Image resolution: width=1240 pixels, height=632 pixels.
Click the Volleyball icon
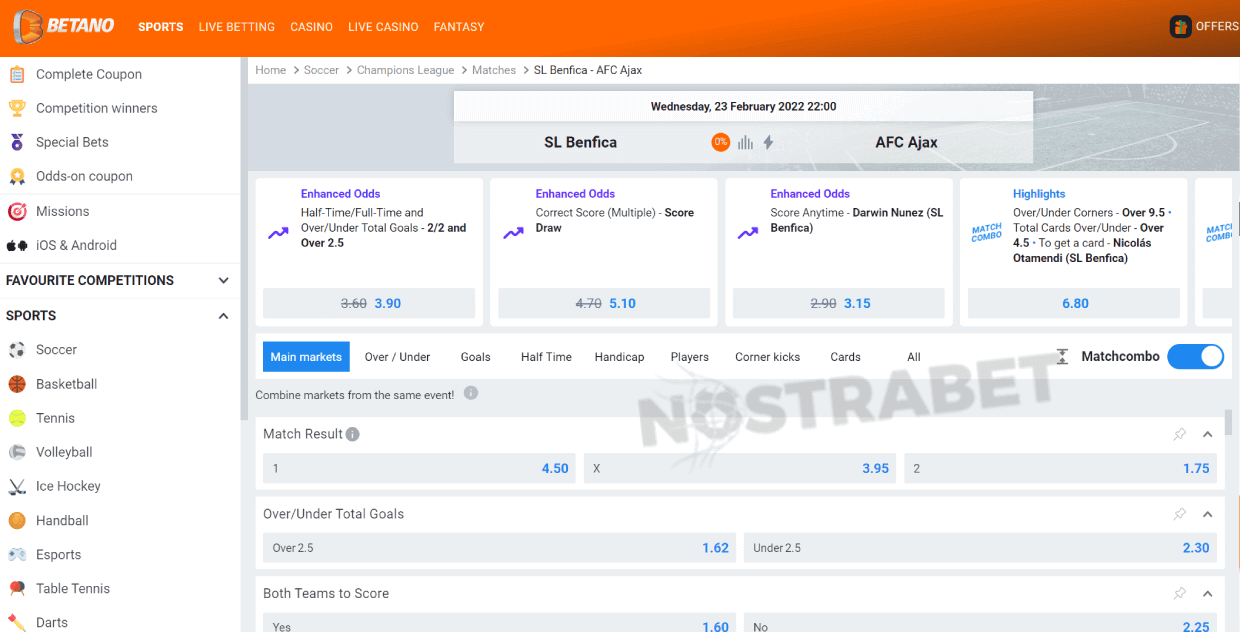coord(17,452)
